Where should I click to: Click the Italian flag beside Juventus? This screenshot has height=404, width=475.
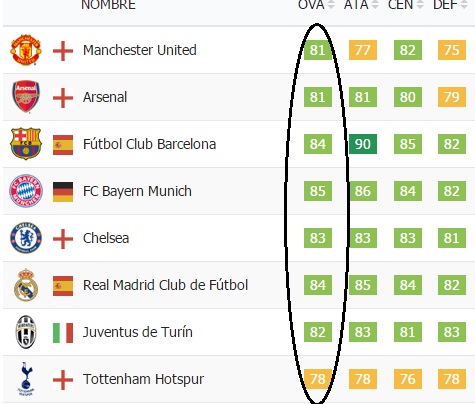[x=63, y=333]
